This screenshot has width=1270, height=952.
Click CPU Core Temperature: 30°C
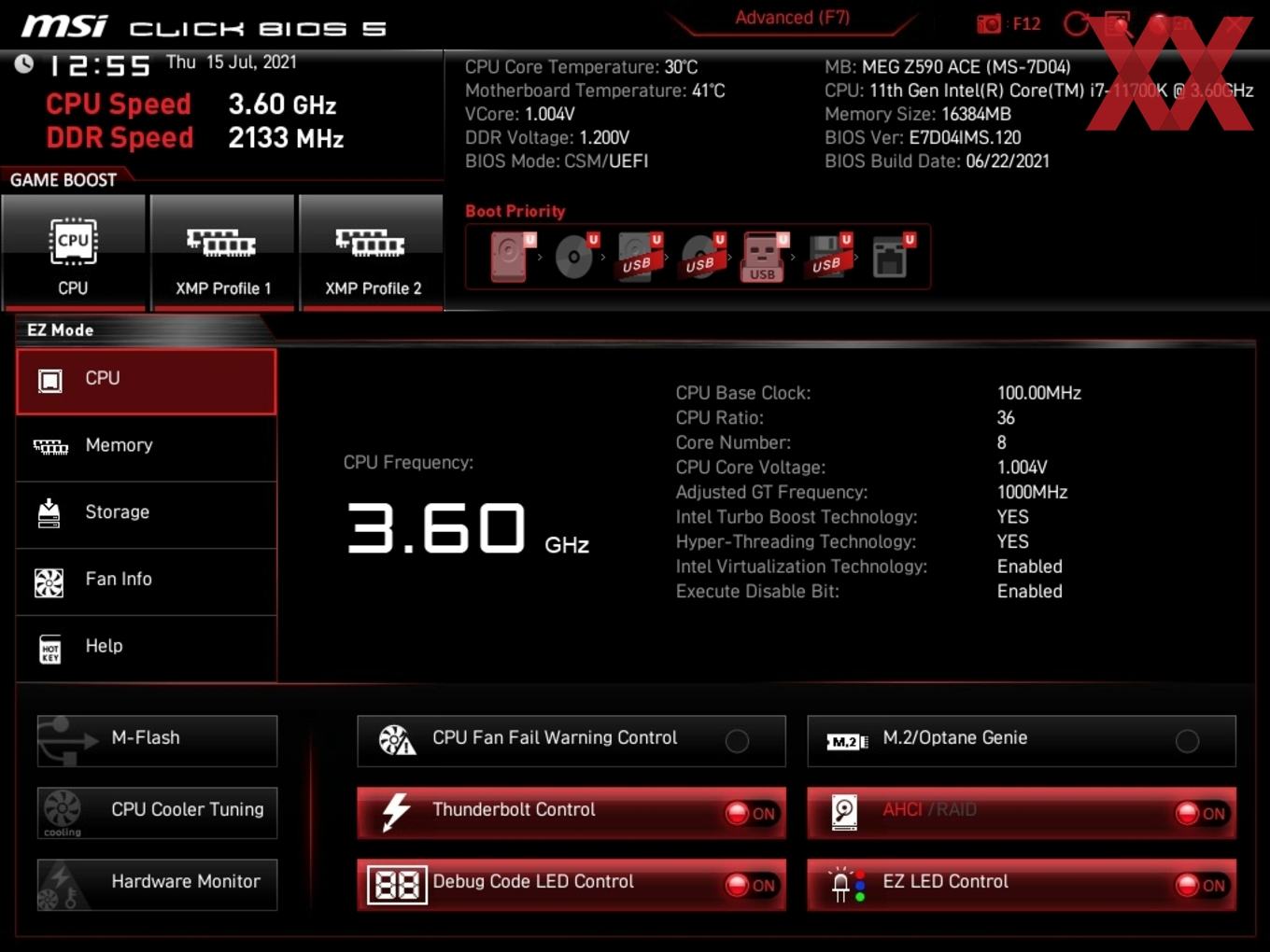coord(582,67)
